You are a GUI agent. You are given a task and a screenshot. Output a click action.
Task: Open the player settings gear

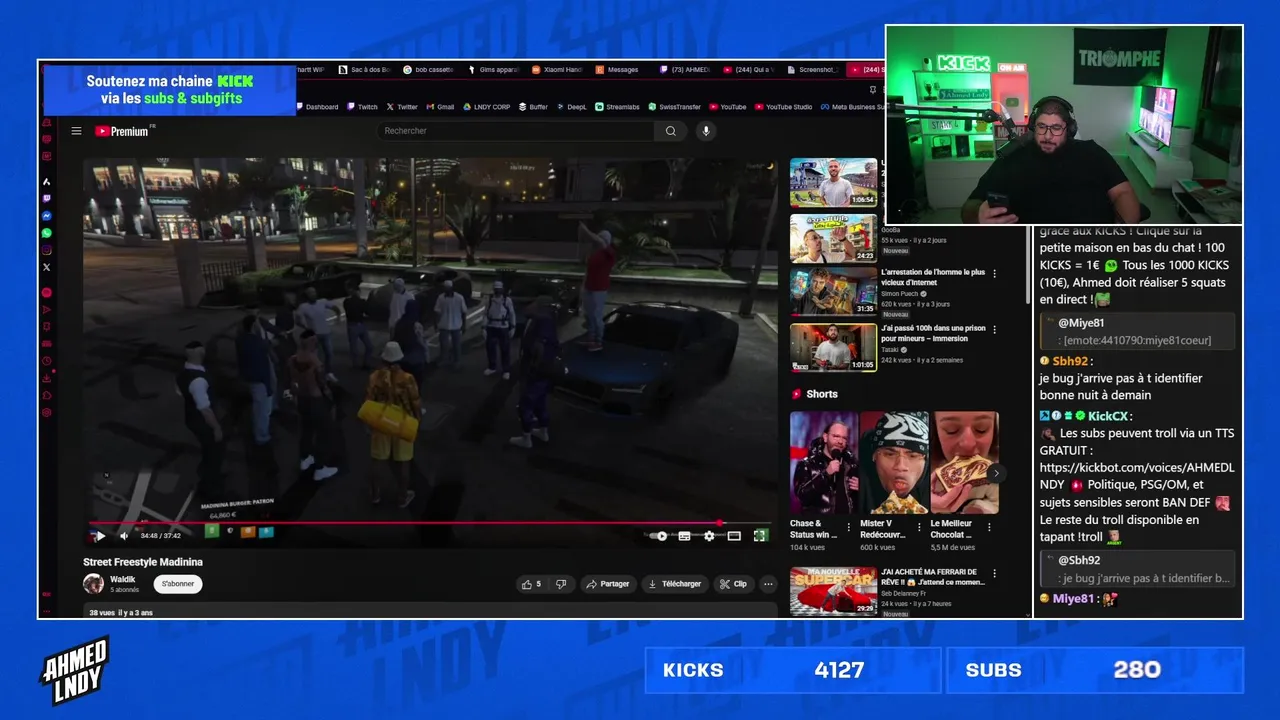[x=709, y=536]
